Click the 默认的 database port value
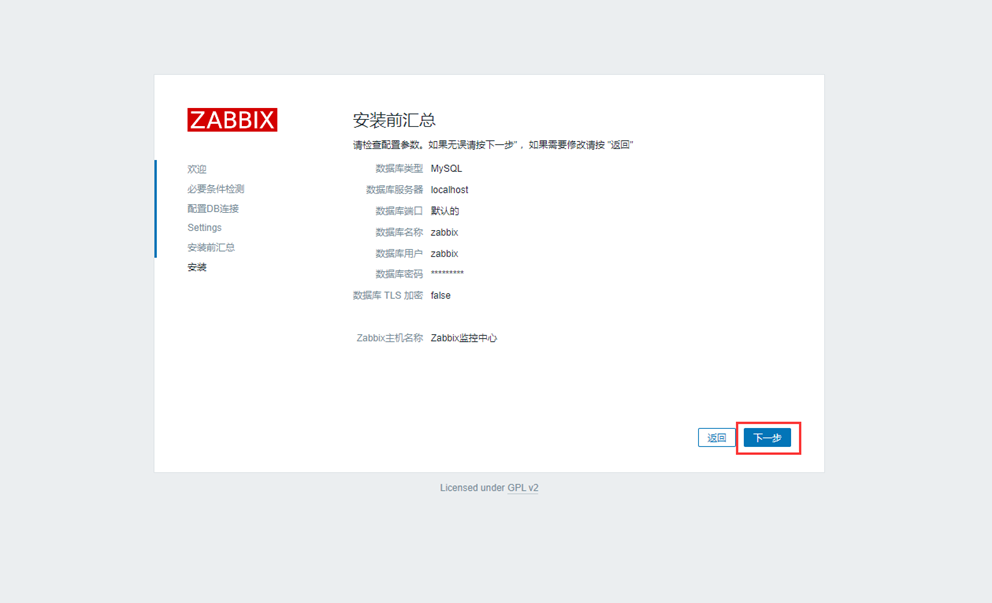The image size is (992, 603). point(445,211)
